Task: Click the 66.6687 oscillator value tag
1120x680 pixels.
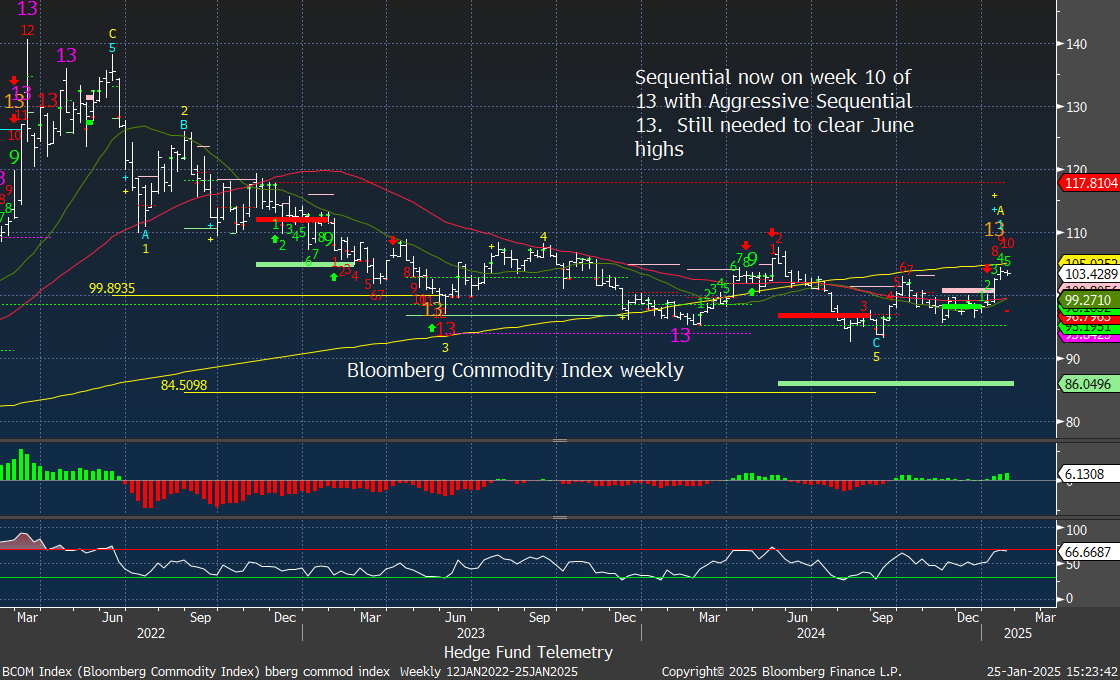Action: coord(1089,553)
